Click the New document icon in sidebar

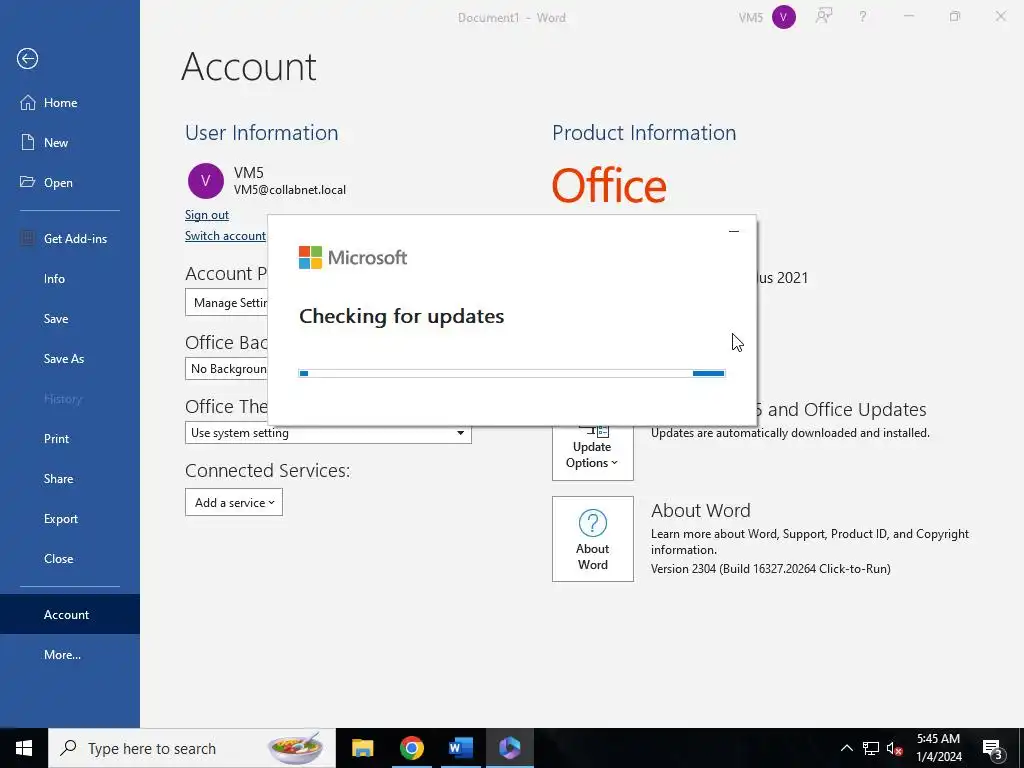click(27, 142)
